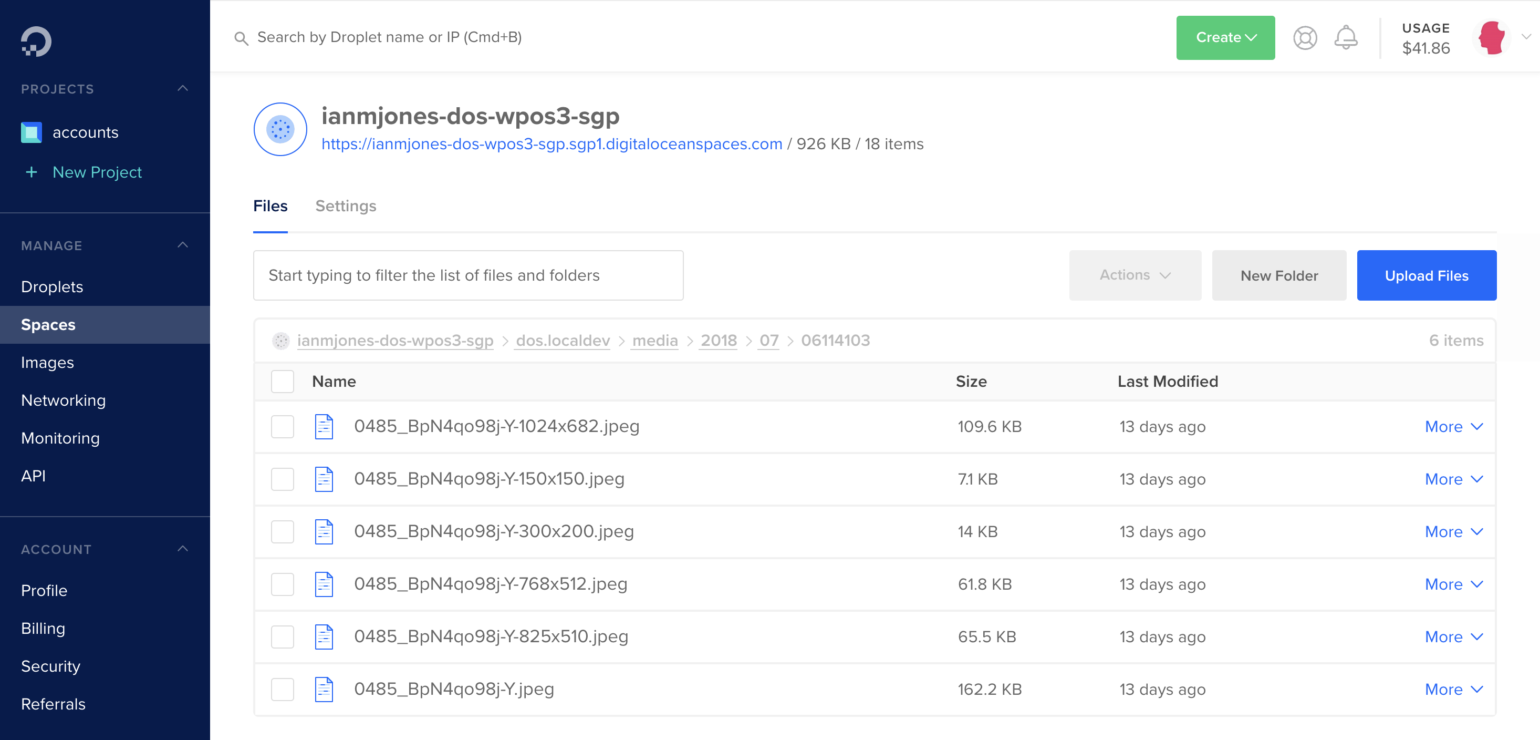1540x740 pixels.
Task: Check the box for 0485_BpN4qo98j-Y-825x510.jpeg
Action: [x=283, y=637]
